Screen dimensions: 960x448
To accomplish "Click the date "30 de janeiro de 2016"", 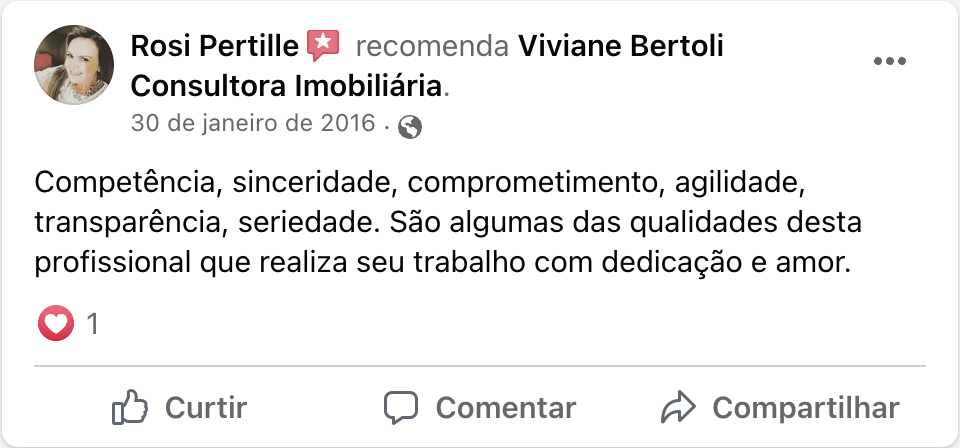I will [x=253, y=125].
